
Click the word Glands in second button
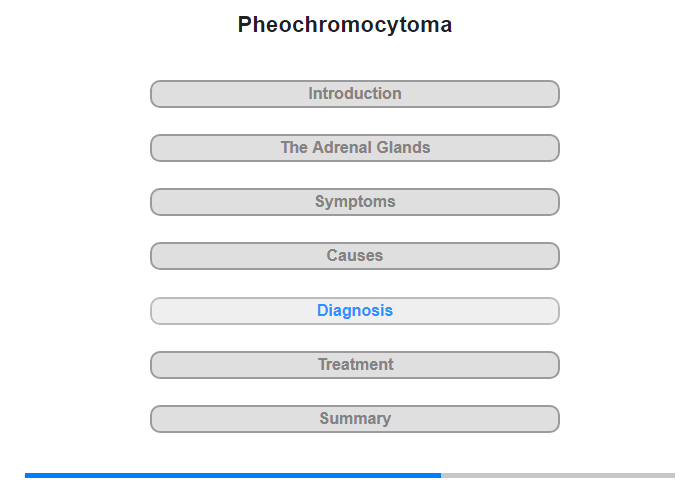point(403,147)
